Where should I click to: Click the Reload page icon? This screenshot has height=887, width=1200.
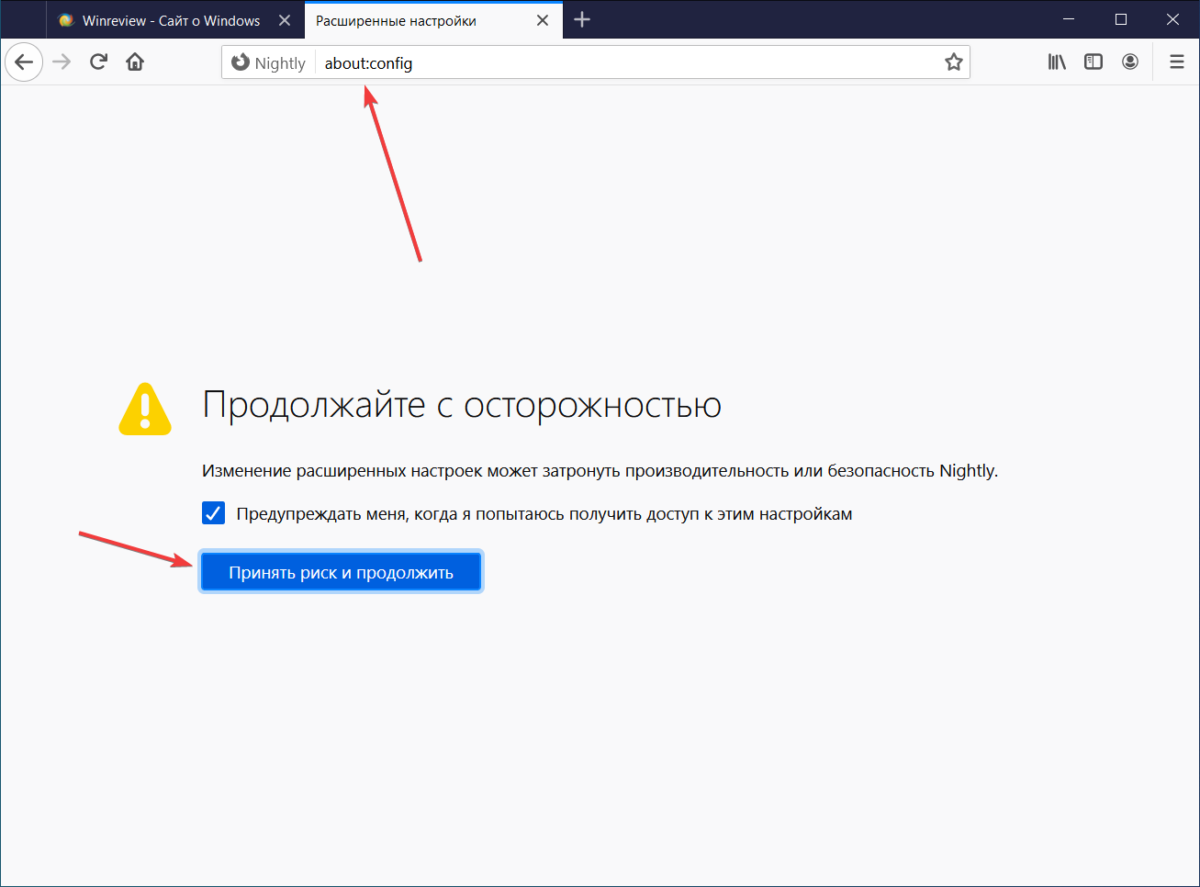[x=98, y=62]
